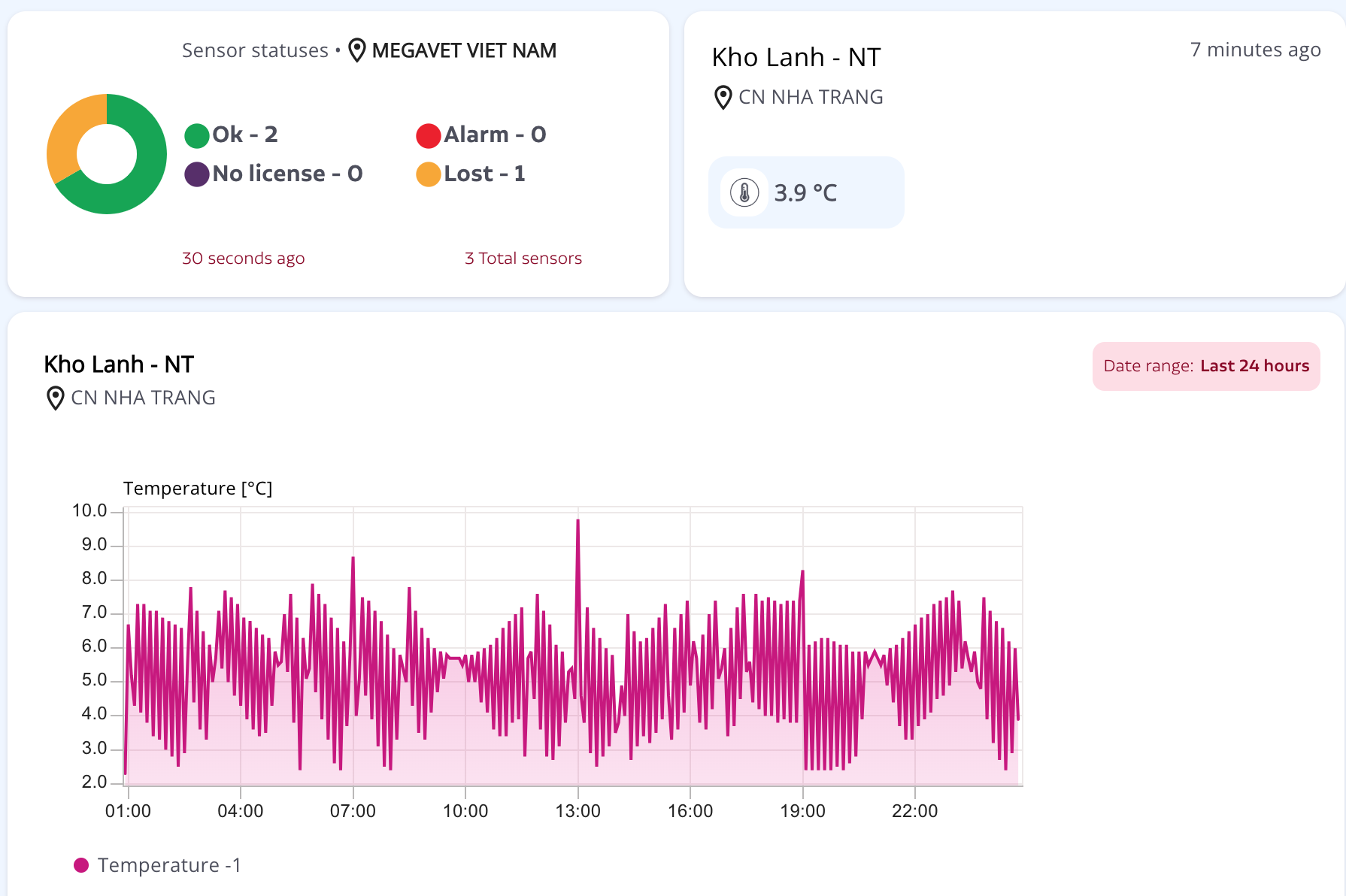Click the Sensor statuses heading text
This screenshot has height=896, width=1346.
(255, 50)
